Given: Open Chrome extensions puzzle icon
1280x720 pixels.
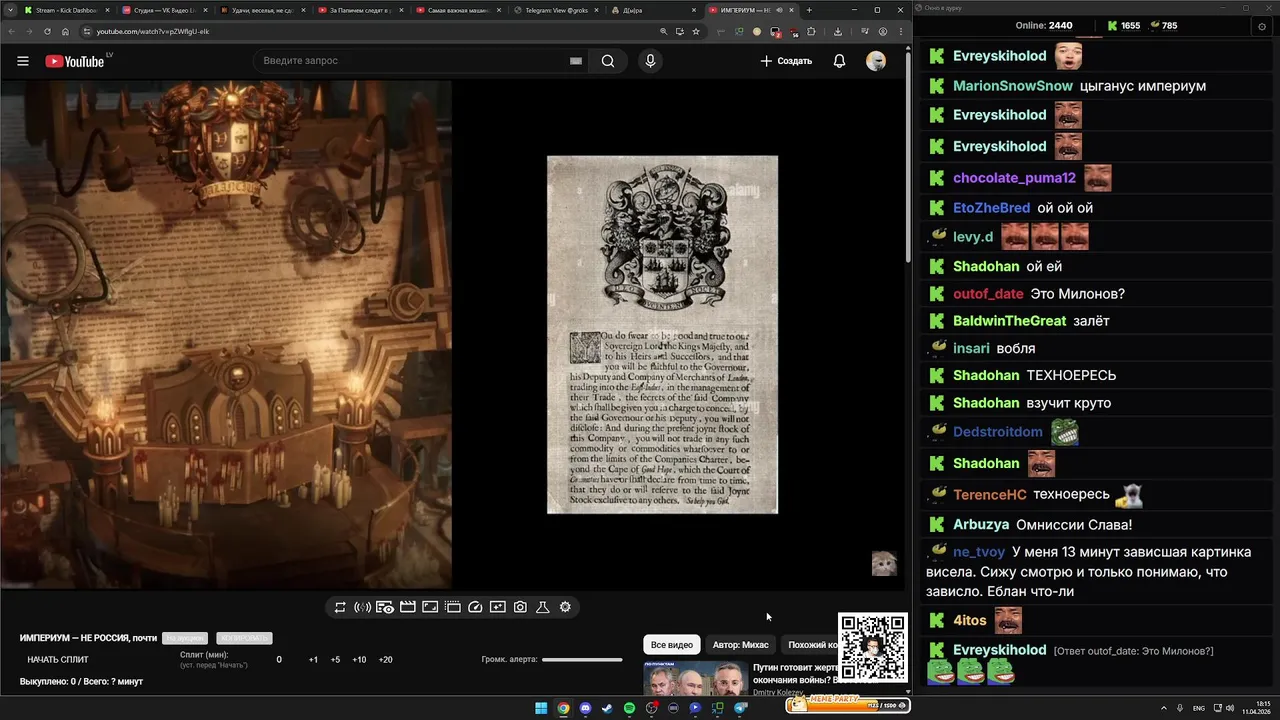Looking at the screenshot, I should [811, 31].
